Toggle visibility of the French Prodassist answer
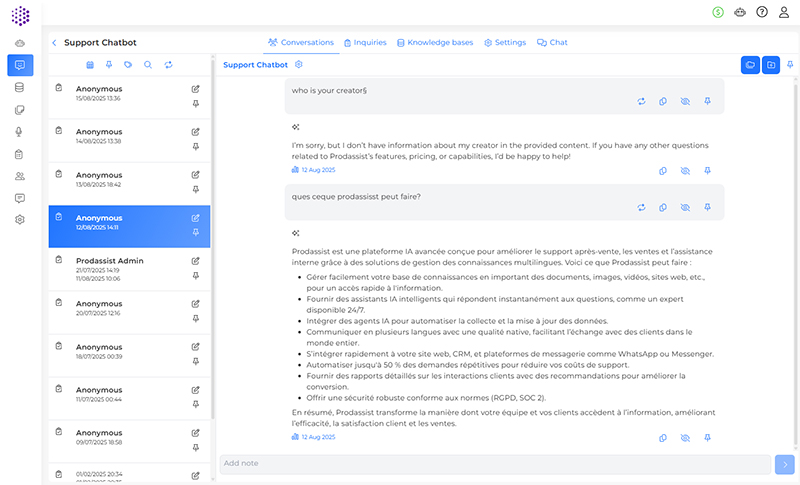The height and width of the screenshot is (485, 800). [x=685, y=438]
